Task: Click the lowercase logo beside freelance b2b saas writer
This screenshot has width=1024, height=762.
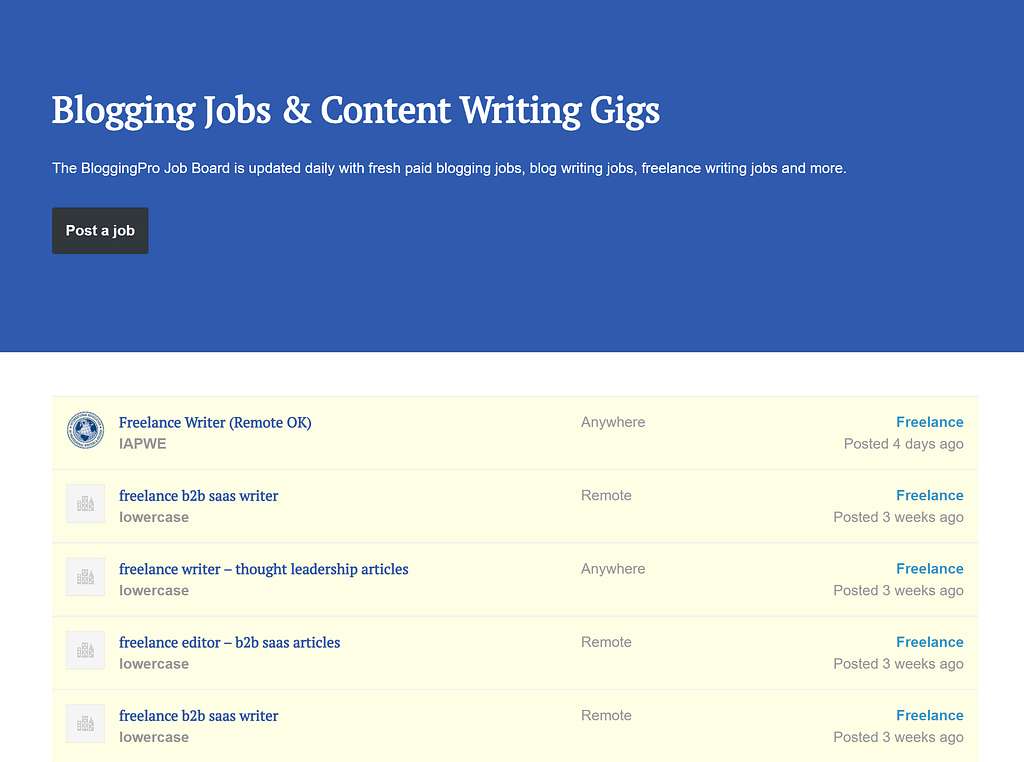Action: tap(85, 504)
